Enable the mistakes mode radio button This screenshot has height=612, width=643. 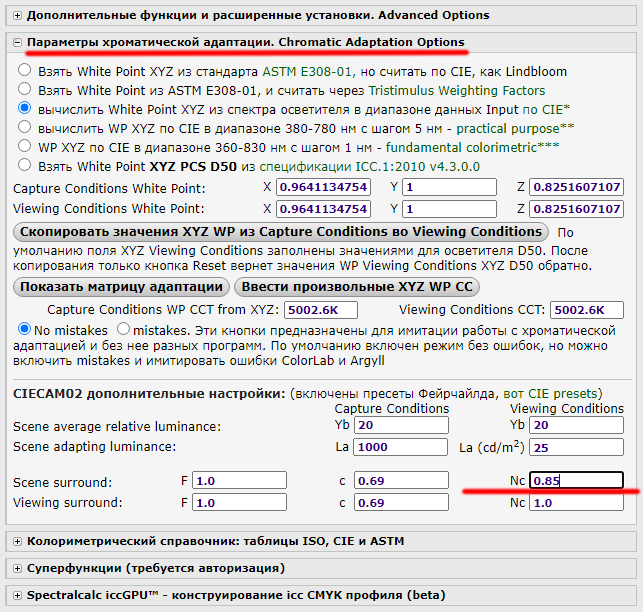(124, 329)
